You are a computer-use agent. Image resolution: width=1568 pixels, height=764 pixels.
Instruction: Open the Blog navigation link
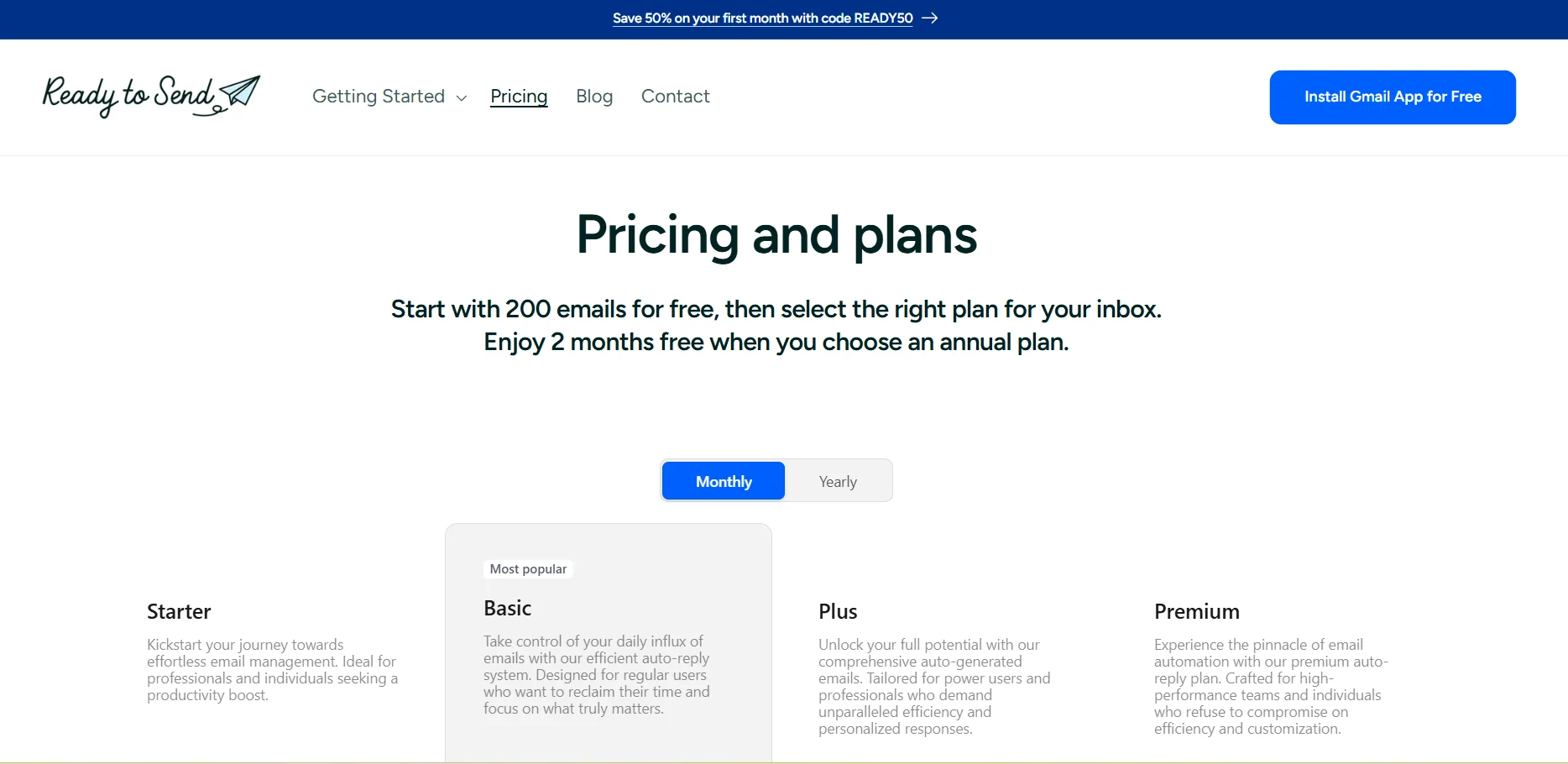[594, 97]
